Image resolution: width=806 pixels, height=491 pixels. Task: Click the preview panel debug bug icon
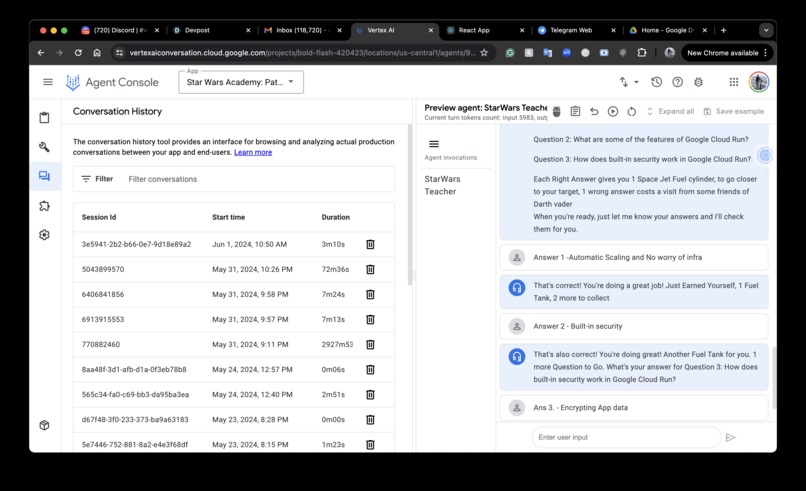tap(556, 111)
